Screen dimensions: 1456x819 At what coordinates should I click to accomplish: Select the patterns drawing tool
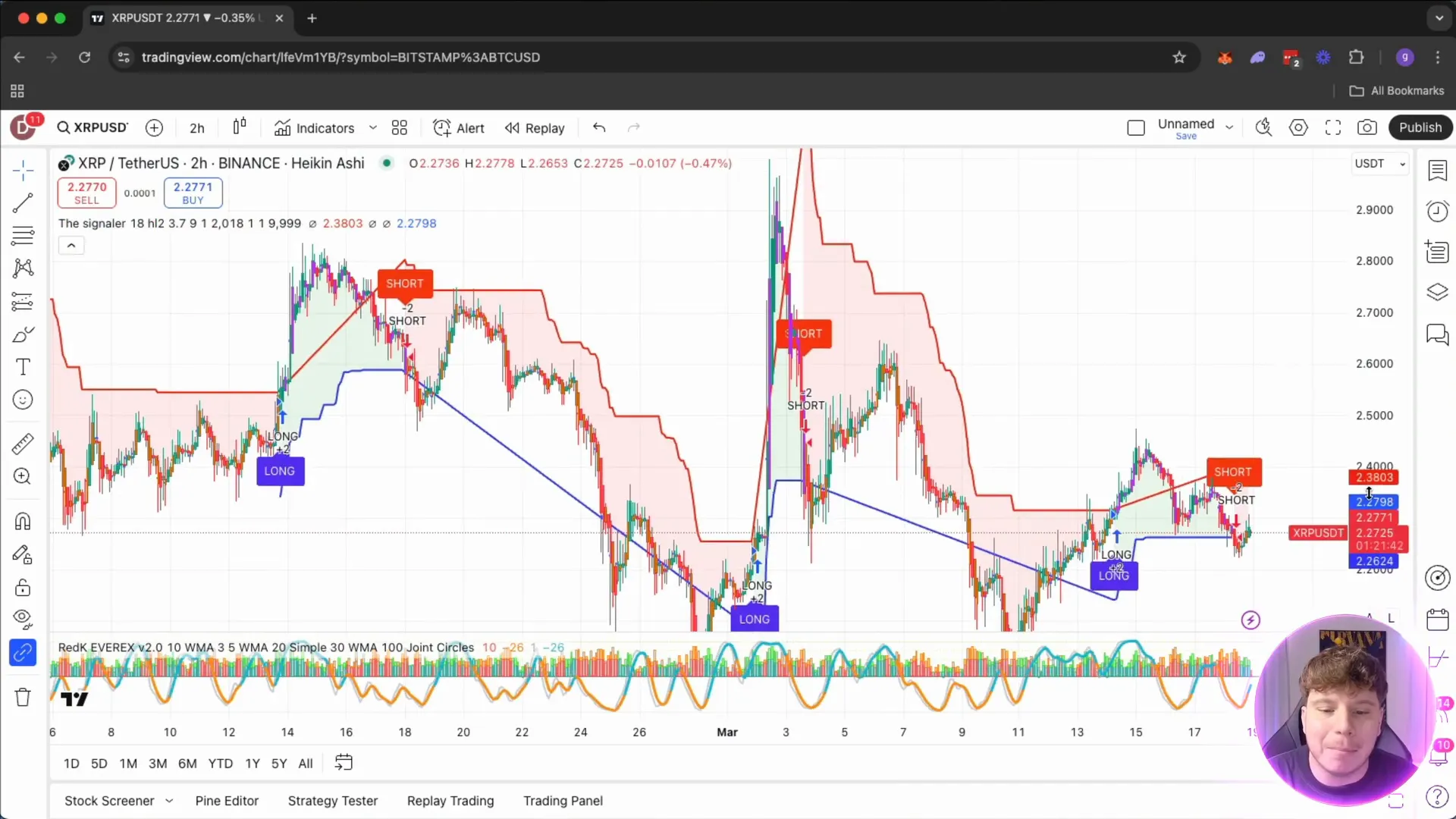coord(23,268)
